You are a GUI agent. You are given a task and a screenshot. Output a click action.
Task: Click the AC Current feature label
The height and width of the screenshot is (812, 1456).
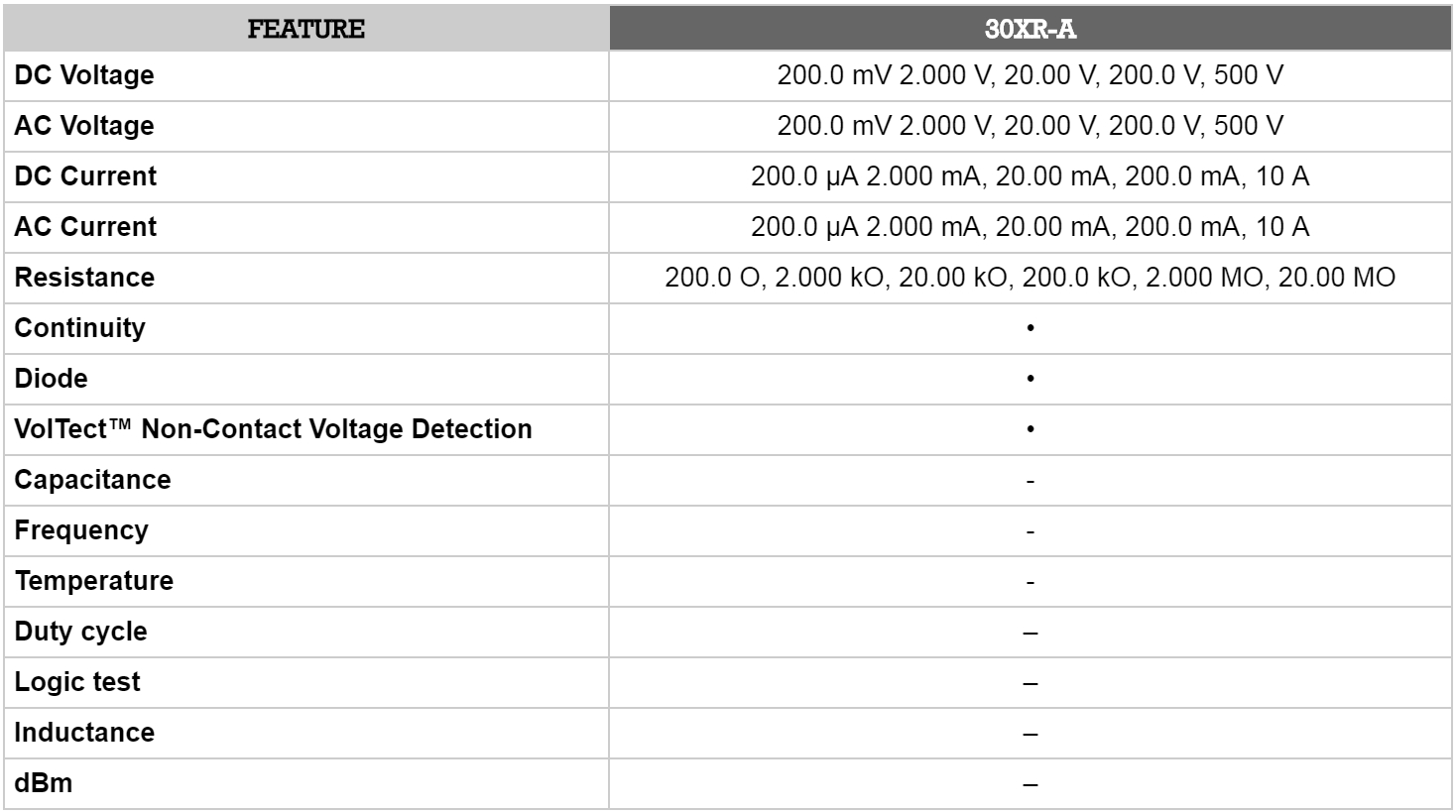point(85,227)
